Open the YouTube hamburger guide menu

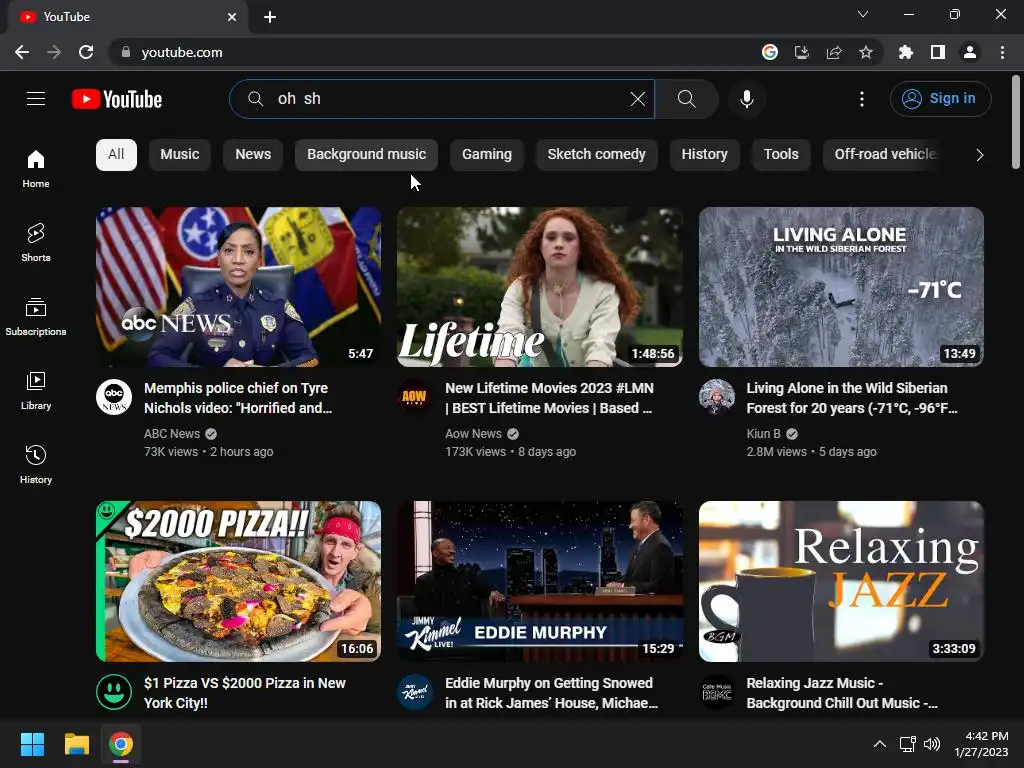point(36,99)
